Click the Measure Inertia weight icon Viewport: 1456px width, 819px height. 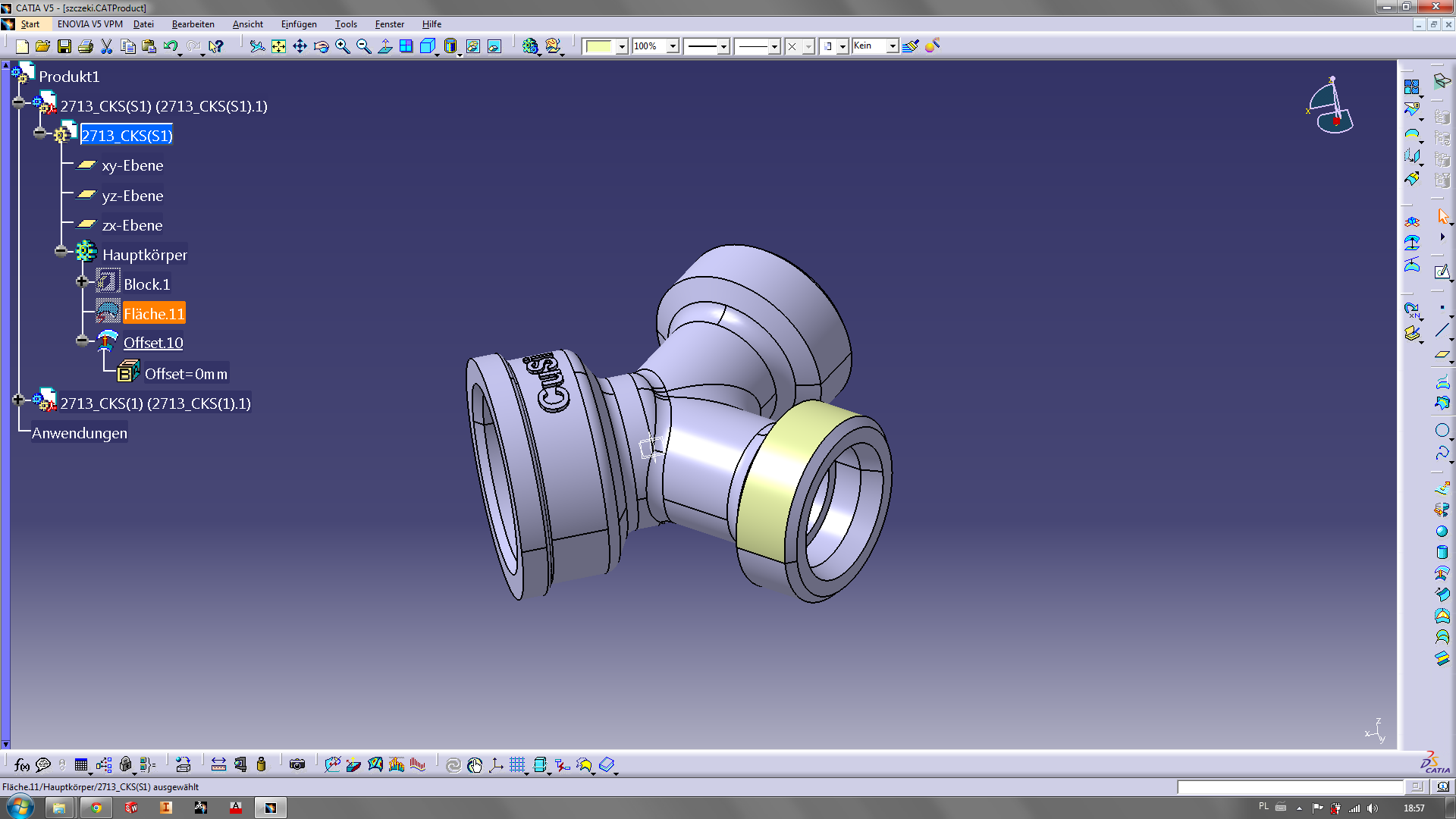(x=262, y=764)
